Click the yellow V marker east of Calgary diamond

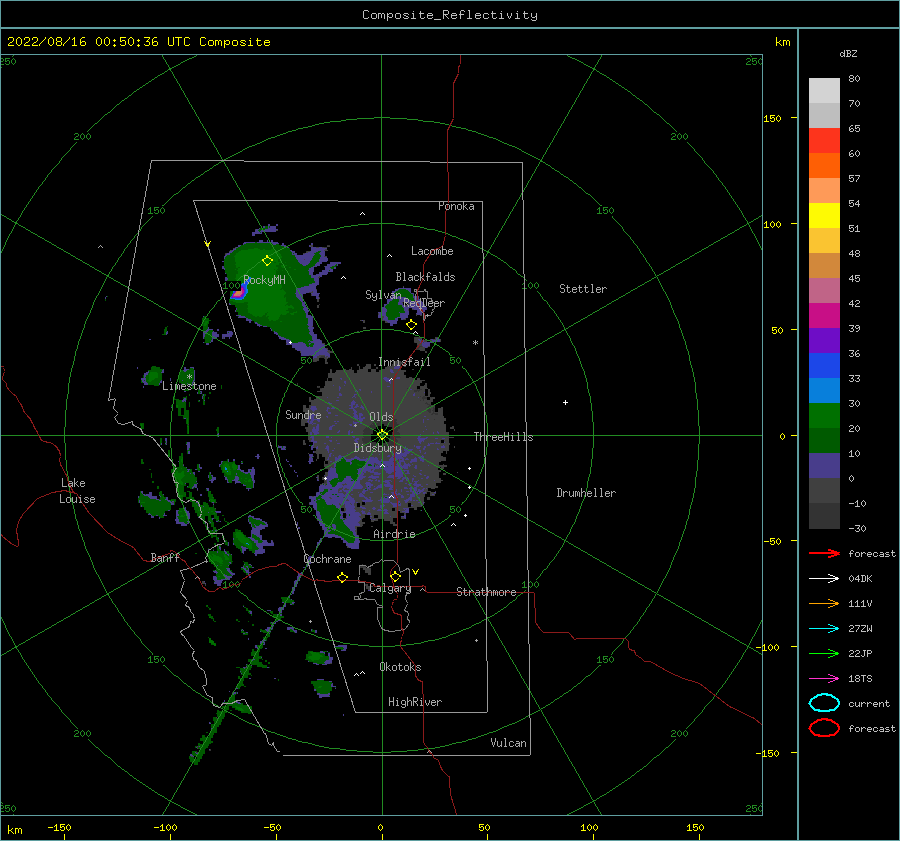[416, 572]
